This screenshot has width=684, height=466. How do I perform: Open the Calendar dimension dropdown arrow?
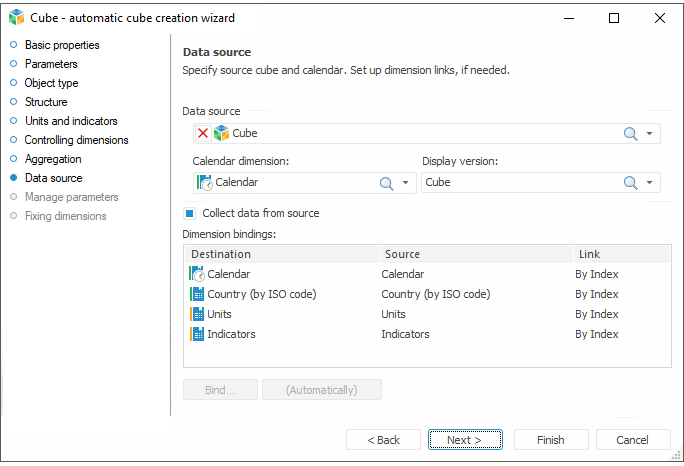click(405, 183)
